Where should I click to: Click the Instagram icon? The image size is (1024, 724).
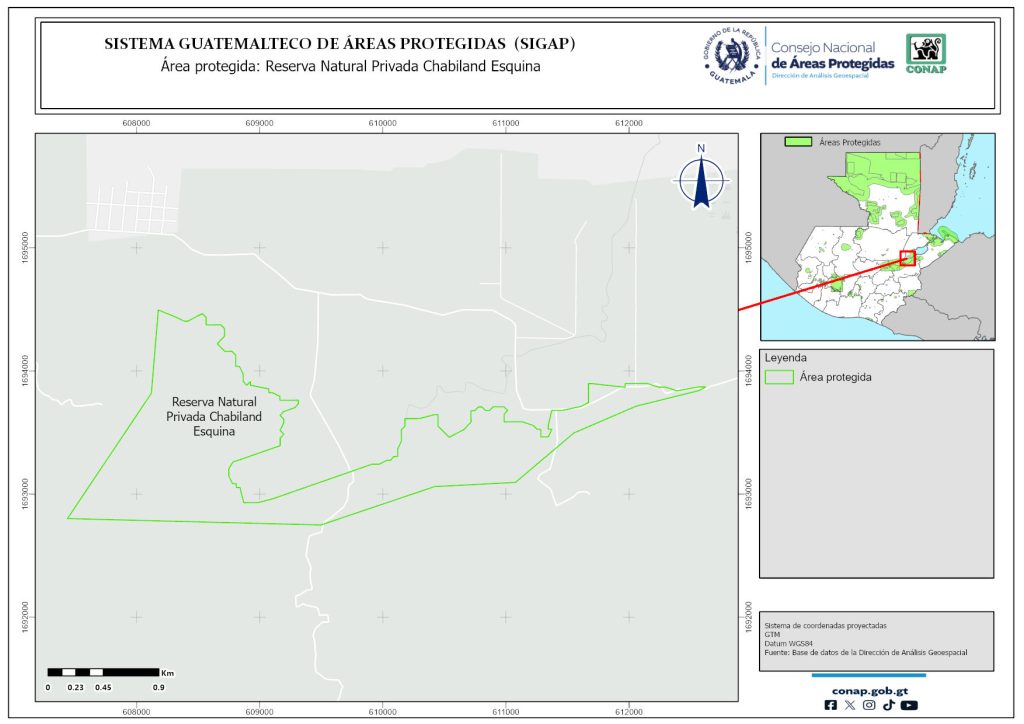click(x=869, y=705)
